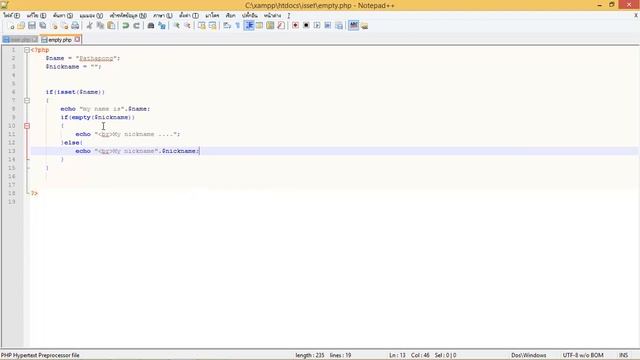Click the 'if(isset($name))' code line
The height and width of the screenshot is (360, 640).
coord(75,92)
